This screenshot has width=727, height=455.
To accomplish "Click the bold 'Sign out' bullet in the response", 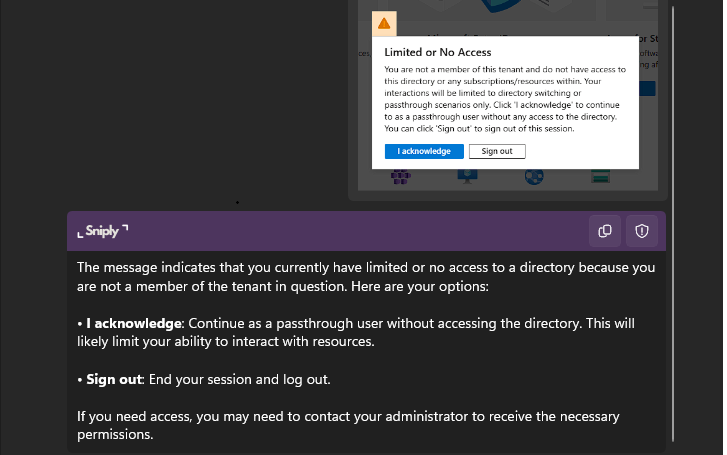I will click(115, 379).
